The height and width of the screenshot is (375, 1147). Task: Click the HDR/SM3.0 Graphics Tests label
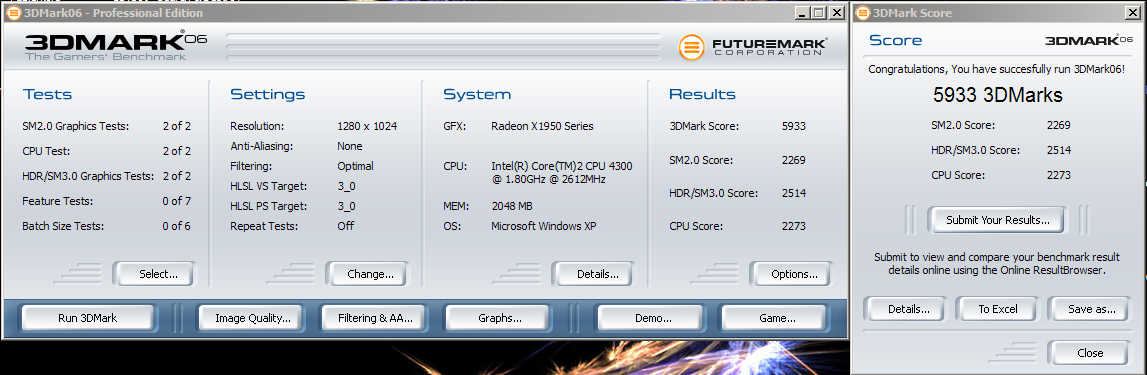89,175
